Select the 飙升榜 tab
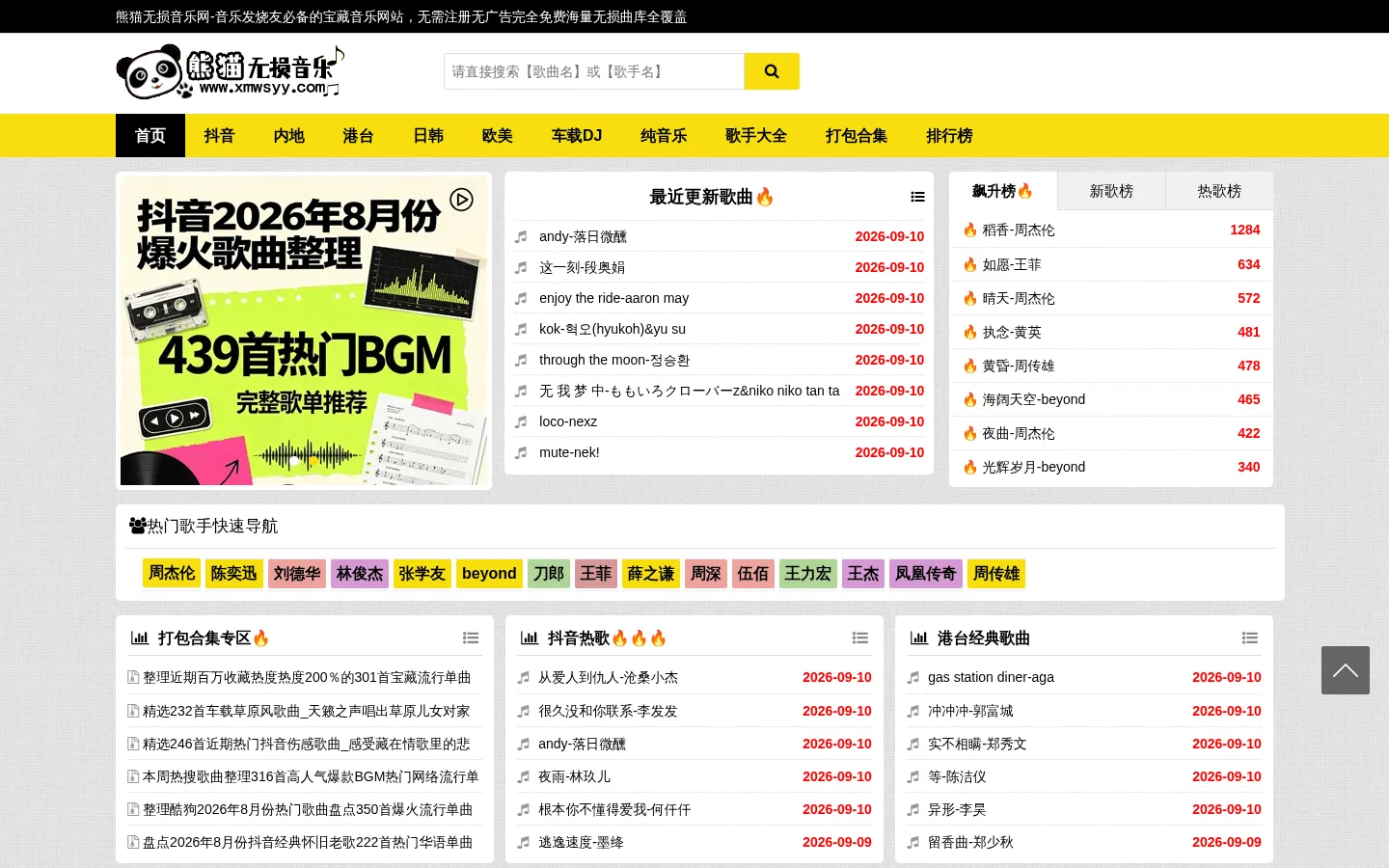Screen dimensions: 1389x868 (1003, 191)
